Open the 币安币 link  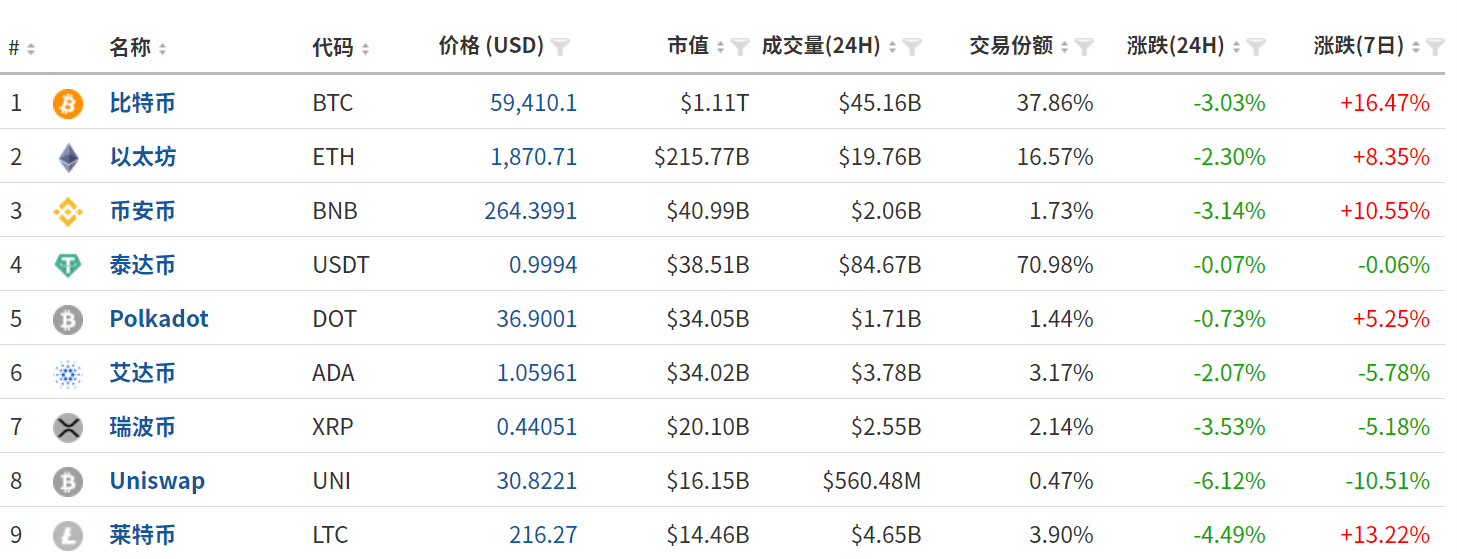click(x=142, y=211)
